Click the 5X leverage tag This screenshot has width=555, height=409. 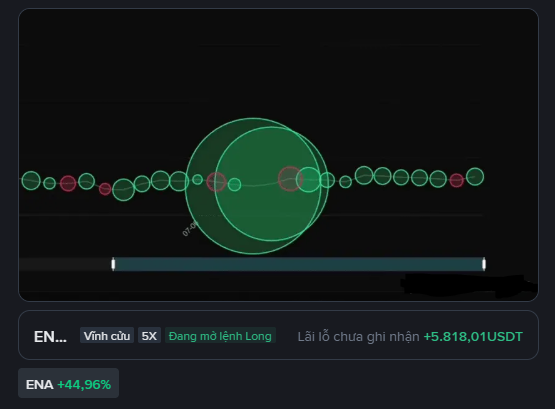(x=149, y=336)
